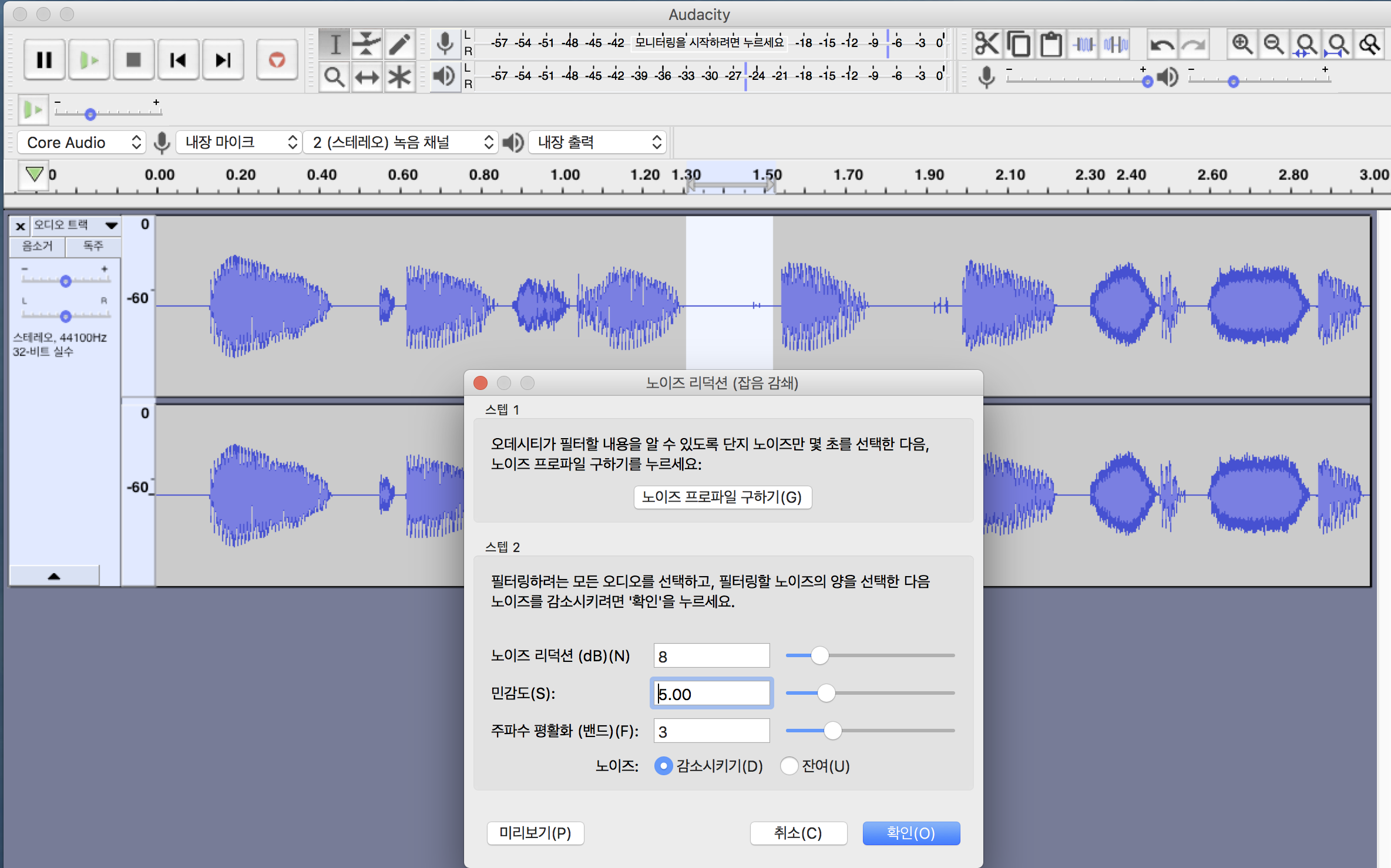Select the Draw pencil tool
Image resolution: width=1391 pixels, height=868 pixels.
(399, 44)
